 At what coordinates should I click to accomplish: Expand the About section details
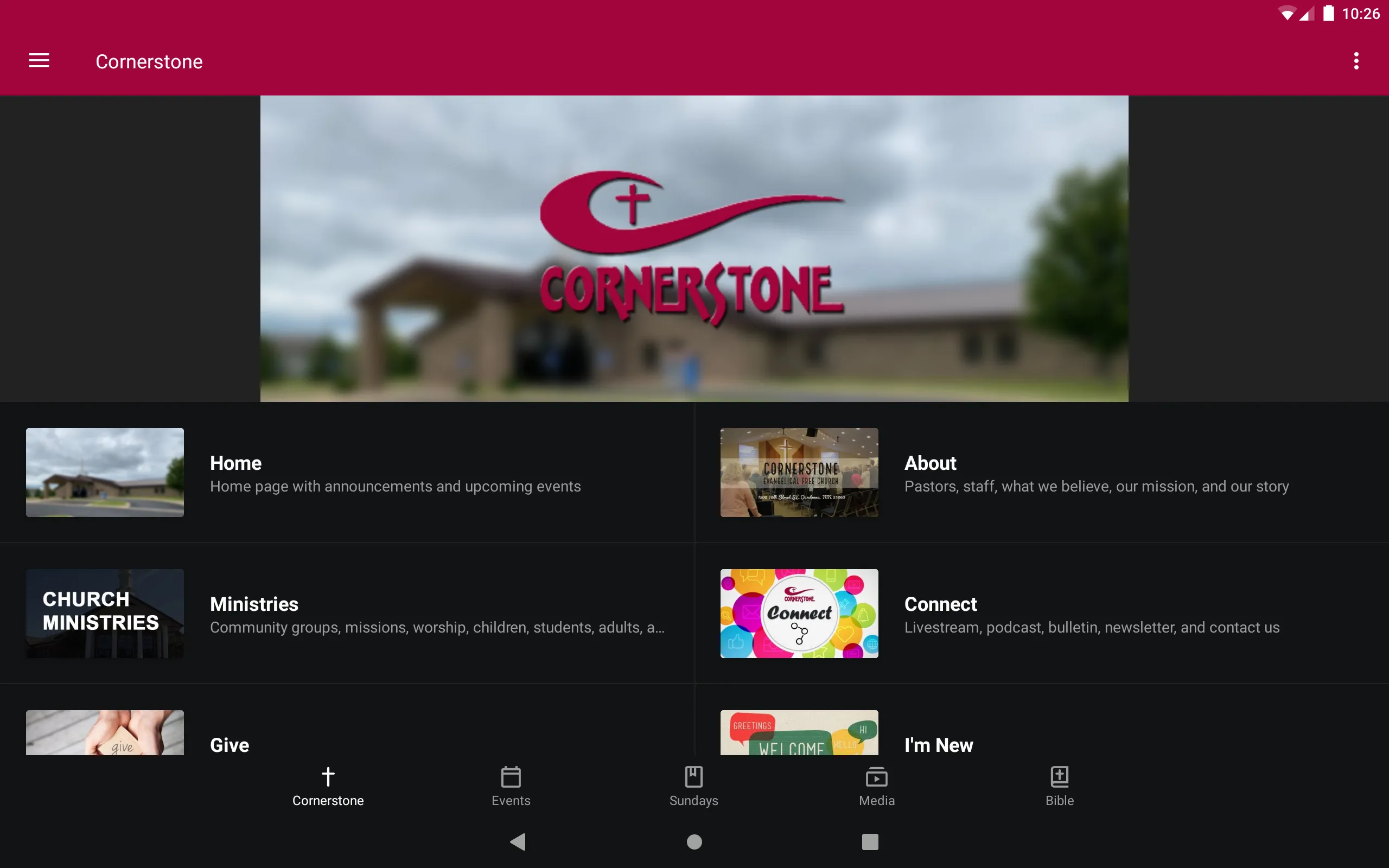1041,472
